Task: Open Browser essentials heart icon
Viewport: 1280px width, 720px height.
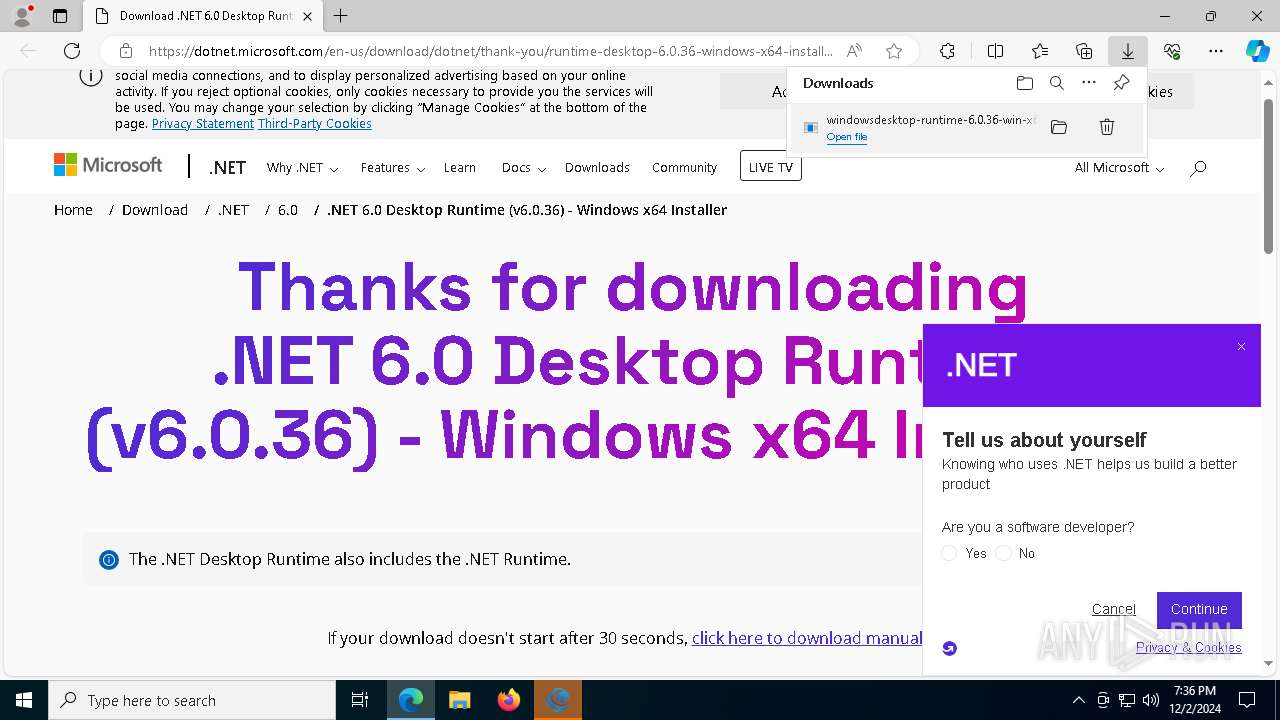Action: (1172, 51)
